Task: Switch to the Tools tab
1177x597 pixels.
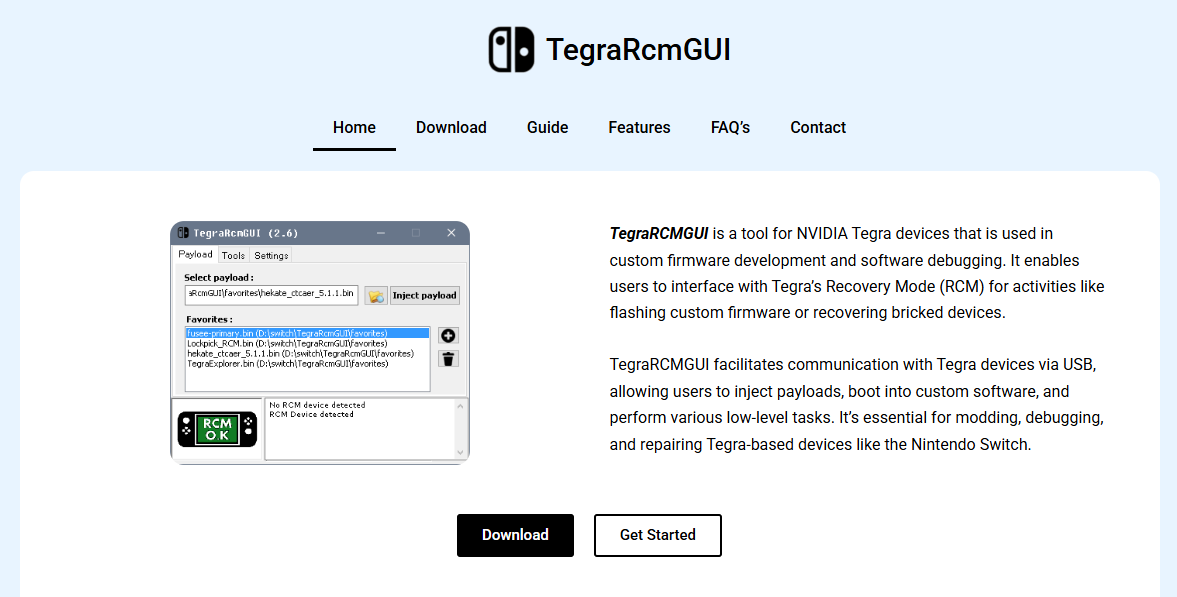Action: (x=233, y=255)
